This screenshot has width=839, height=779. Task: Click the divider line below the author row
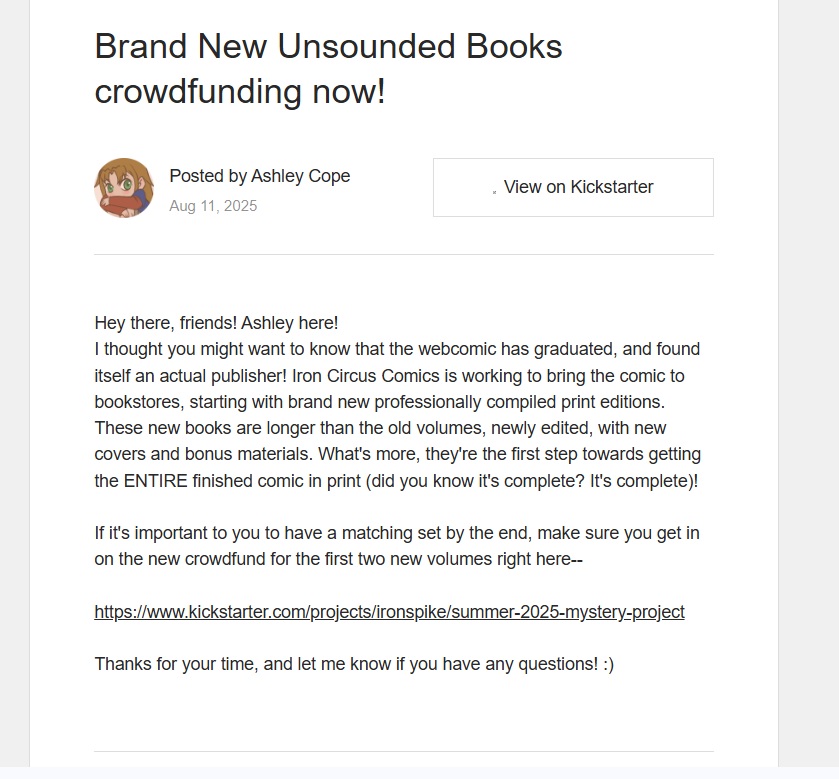click(x=403, y=254)
